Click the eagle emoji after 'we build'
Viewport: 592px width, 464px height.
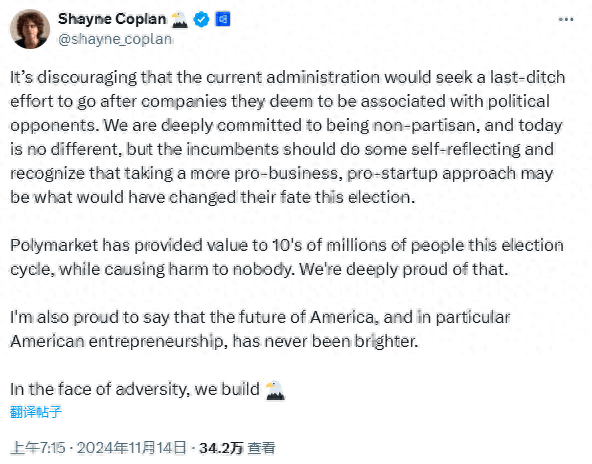click(x=275, y=390)
